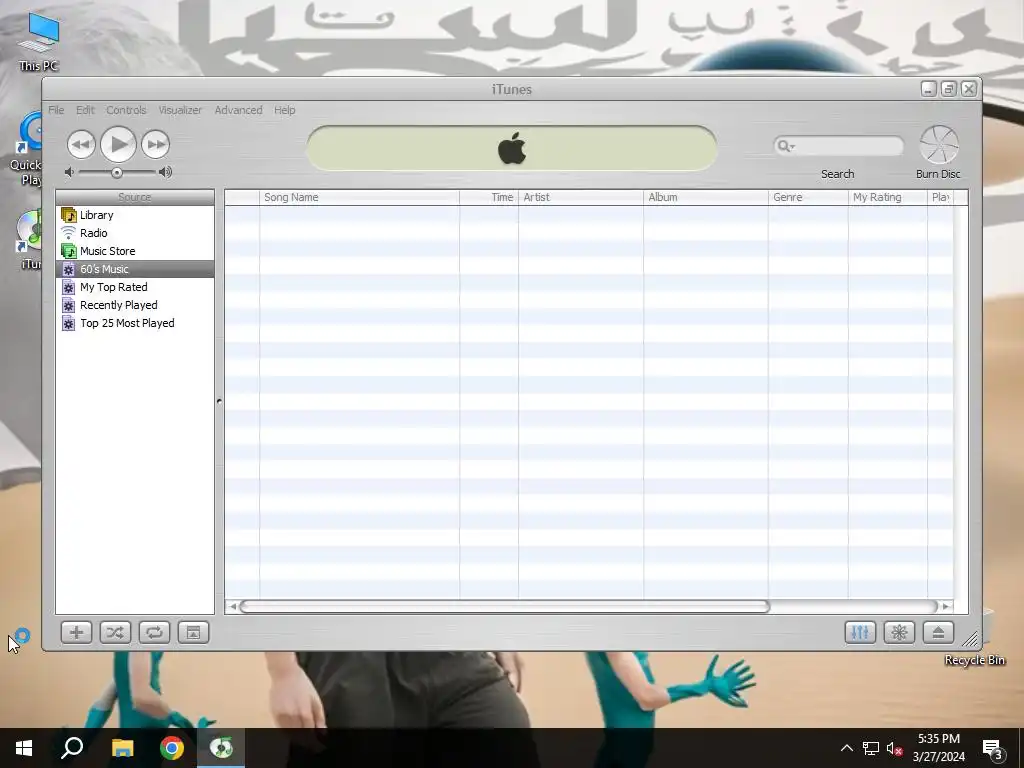Sort by the Time column header

pos(488,197)
